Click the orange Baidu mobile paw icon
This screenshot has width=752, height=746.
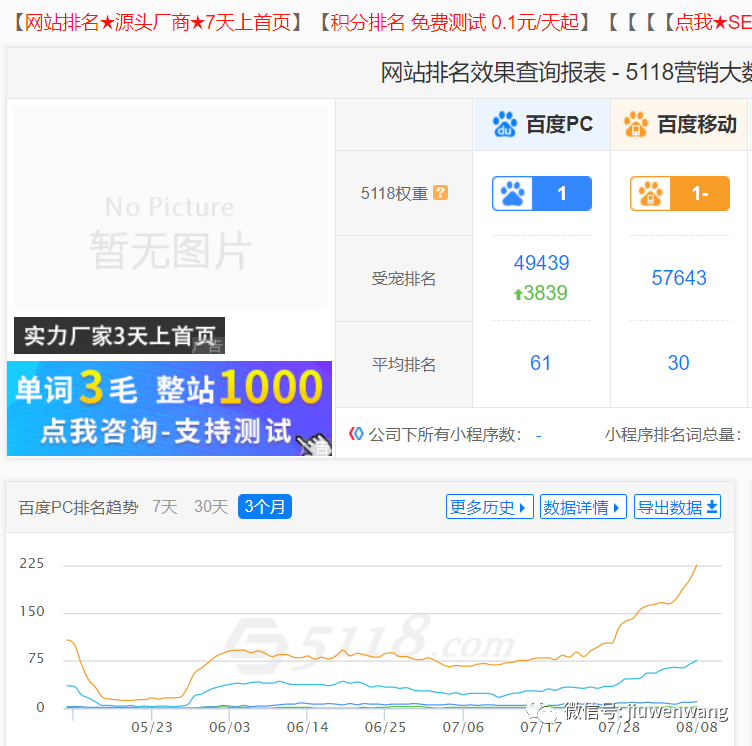[x=636, y=124]
